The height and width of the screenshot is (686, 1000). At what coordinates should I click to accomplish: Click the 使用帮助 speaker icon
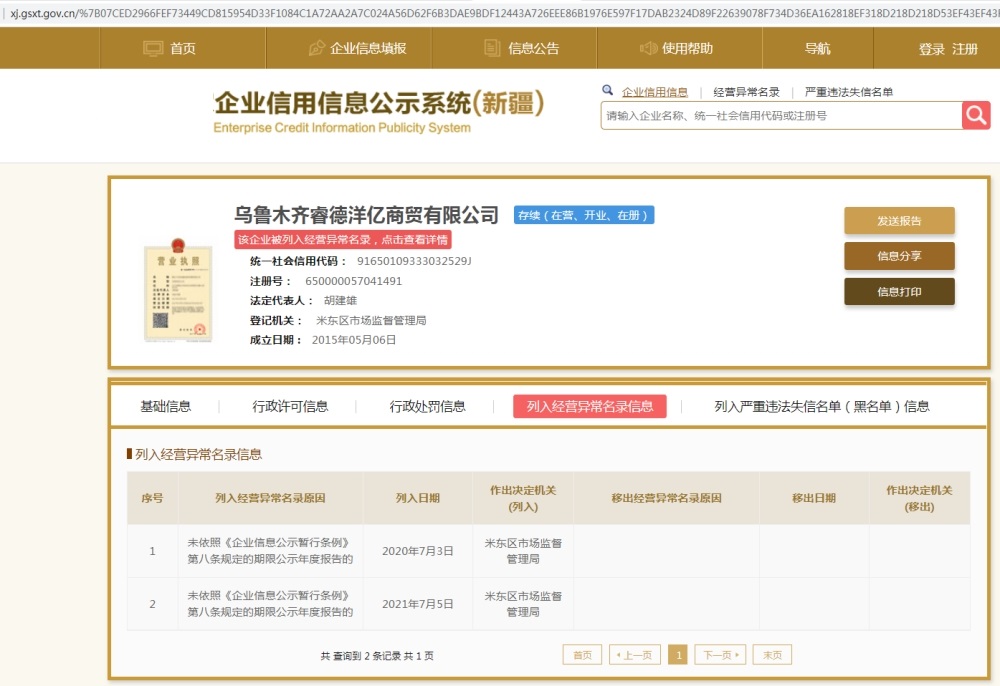click(648, 48)
